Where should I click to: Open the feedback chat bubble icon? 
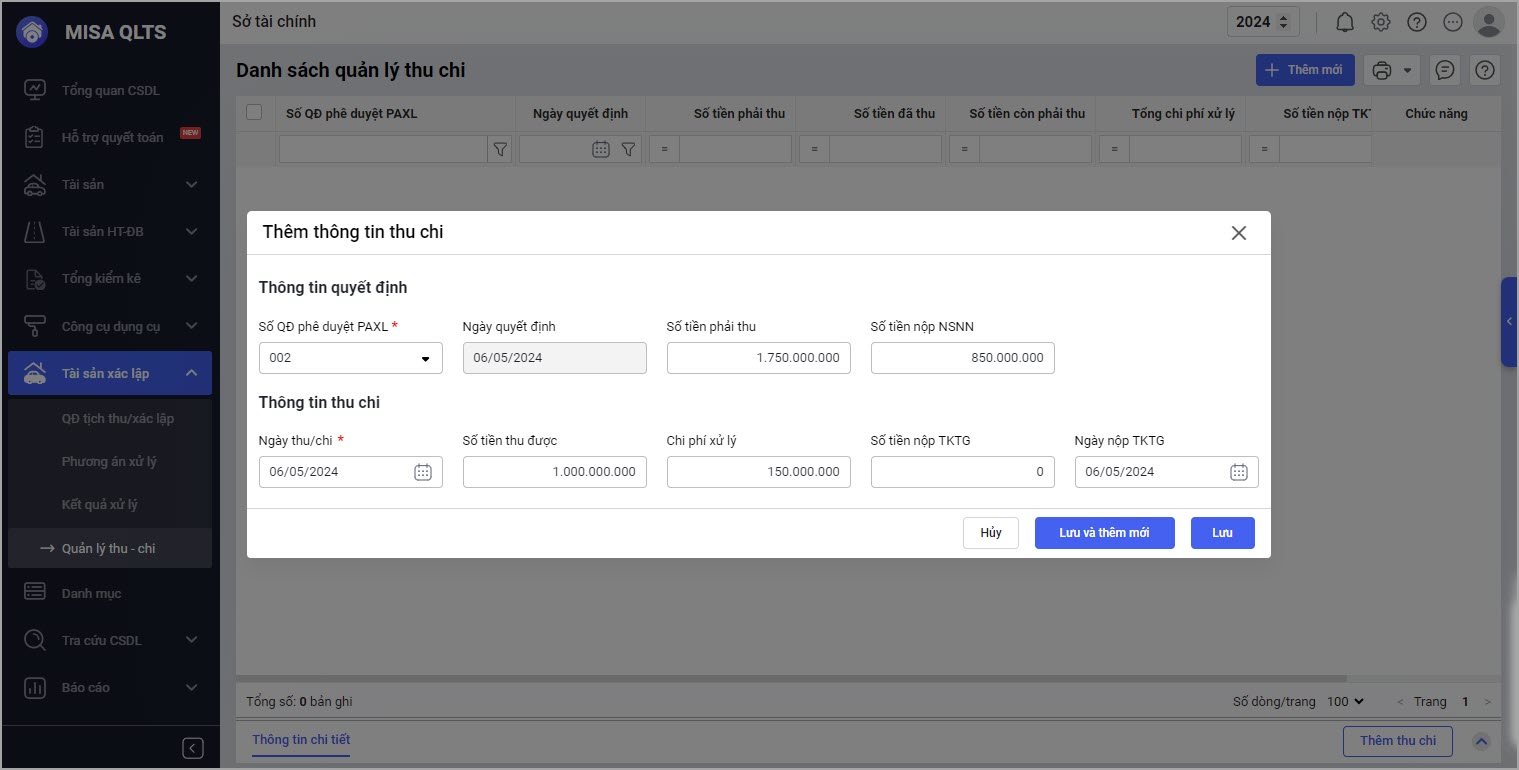1444,70
